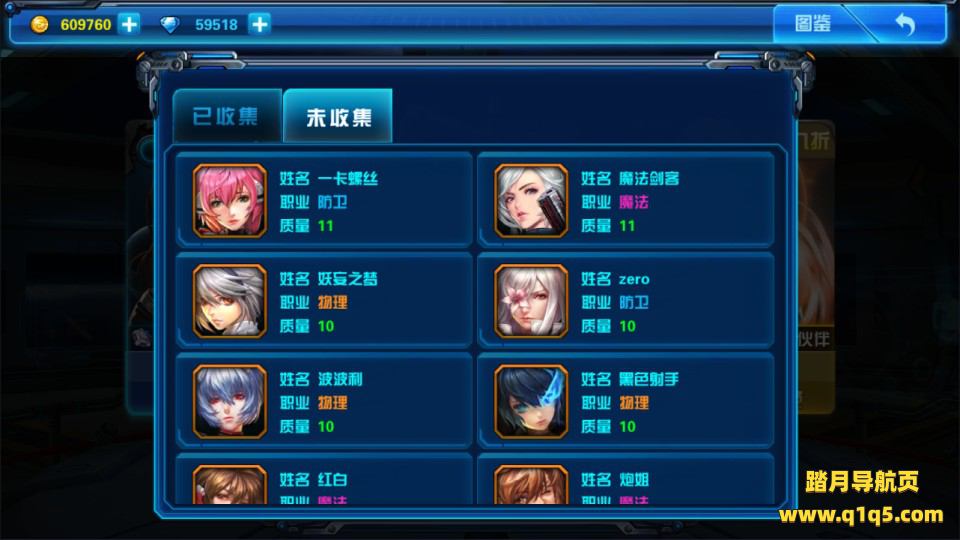
Task: Click the 609760 gold amount
Action: pyautogui.click(x=86, y=24)
